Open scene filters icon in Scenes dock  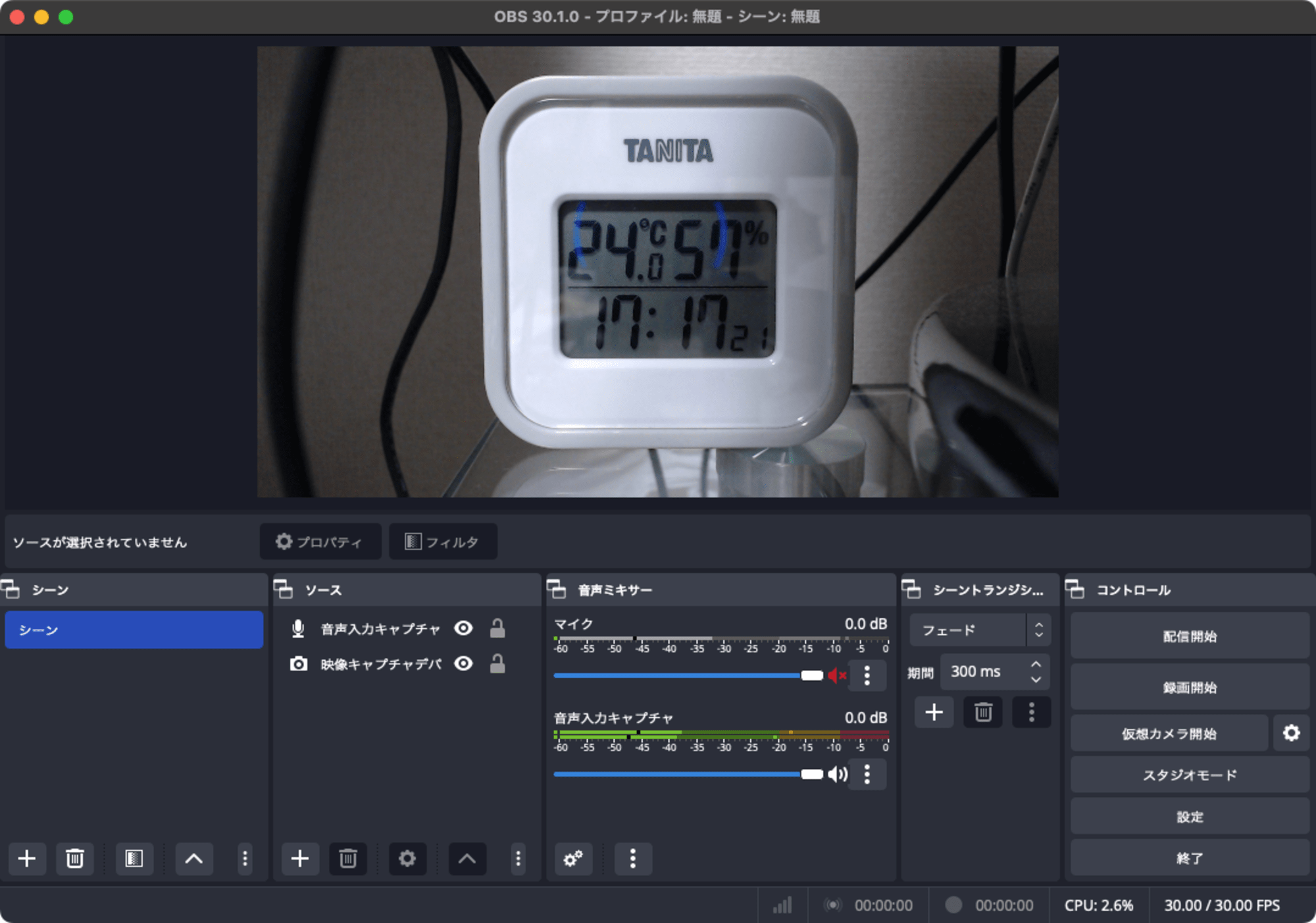click(x=134, y=859)
